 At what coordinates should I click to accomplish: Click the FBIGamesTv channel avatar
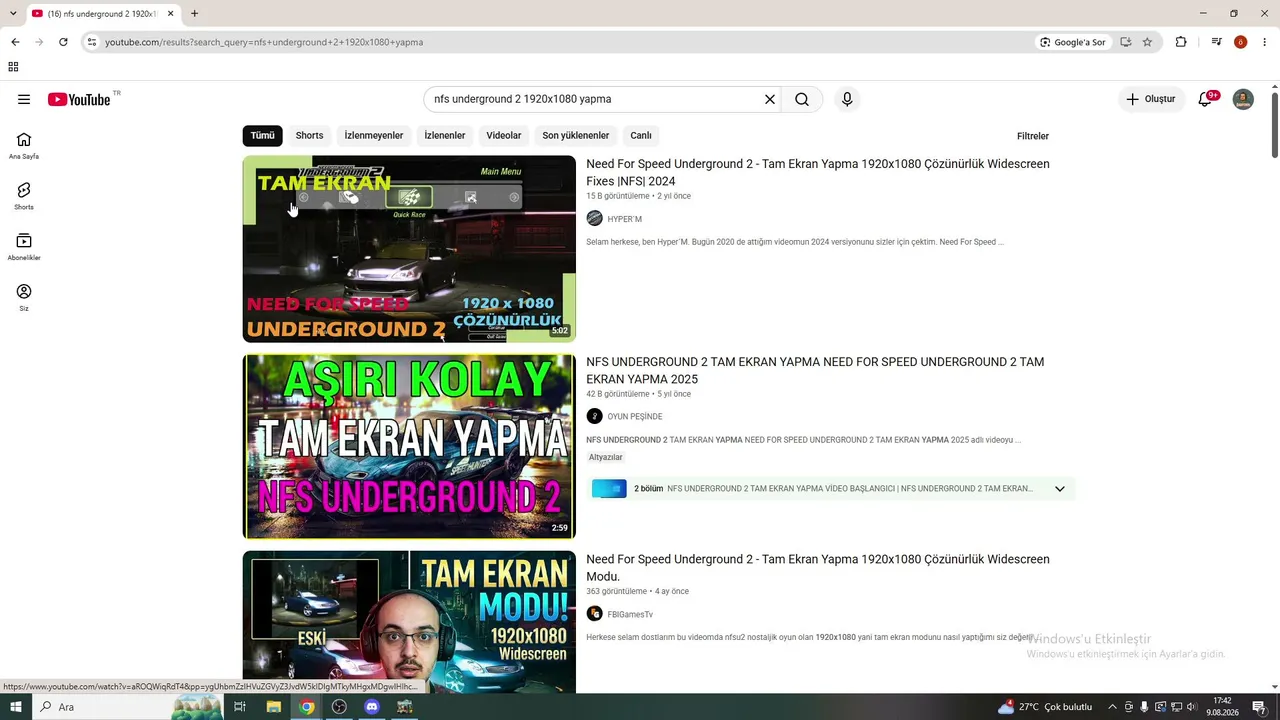(594, 615)
